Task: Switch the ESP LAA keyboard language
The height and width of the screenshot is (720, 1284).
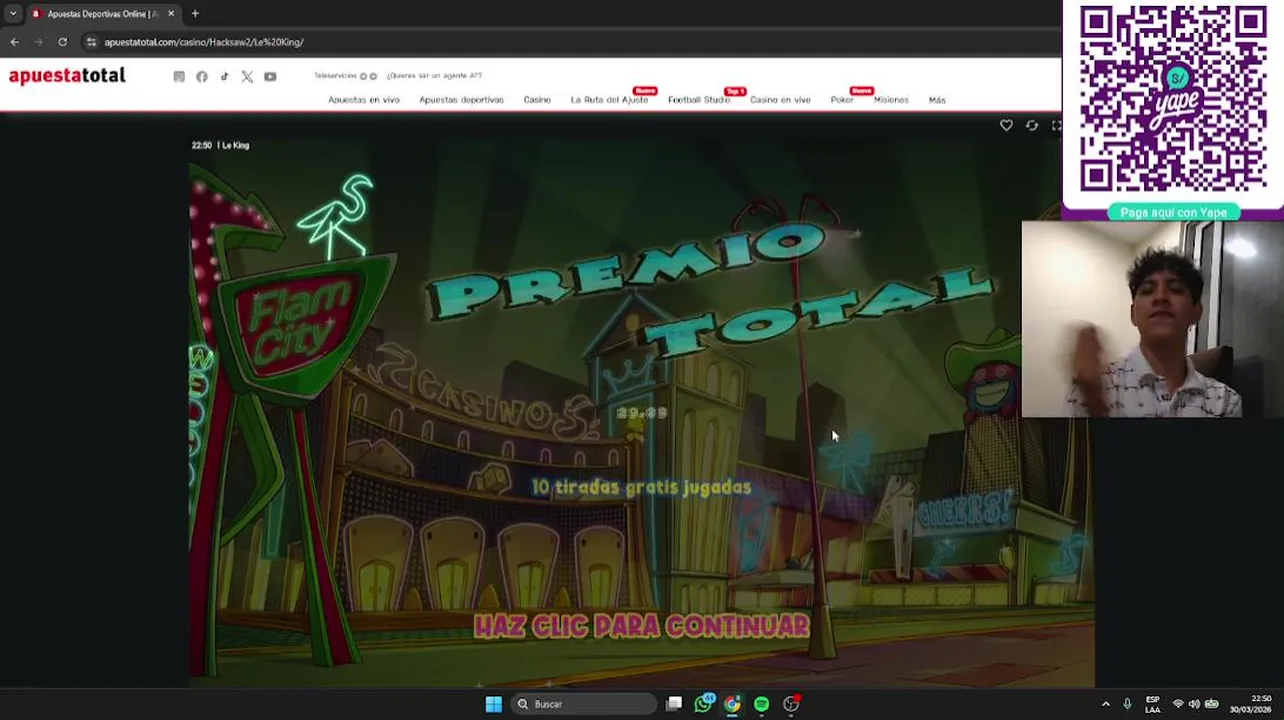Action: click(x=1152, y=704)
